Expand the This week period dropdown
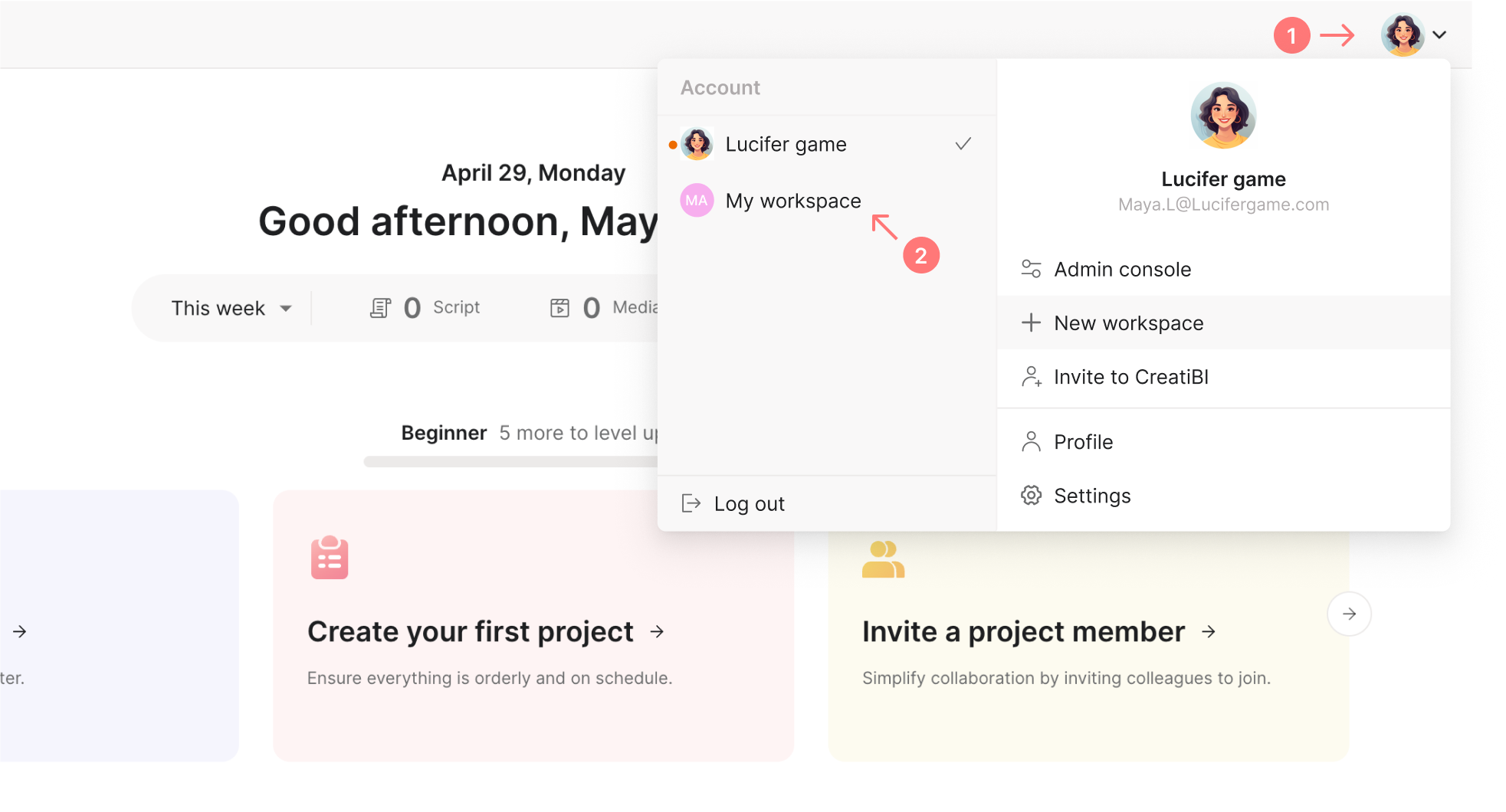1506x812 pixels. click(231, 308)
